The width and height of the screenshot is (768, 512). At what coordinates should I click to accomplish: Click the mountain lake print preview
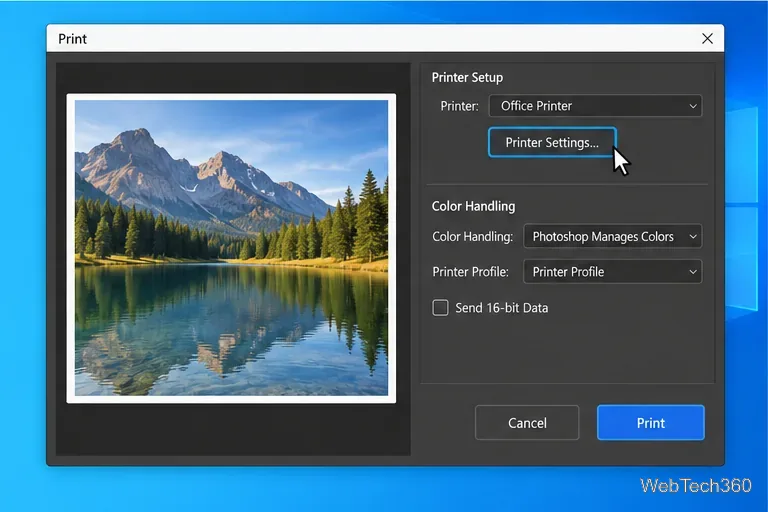pos(231,248)
